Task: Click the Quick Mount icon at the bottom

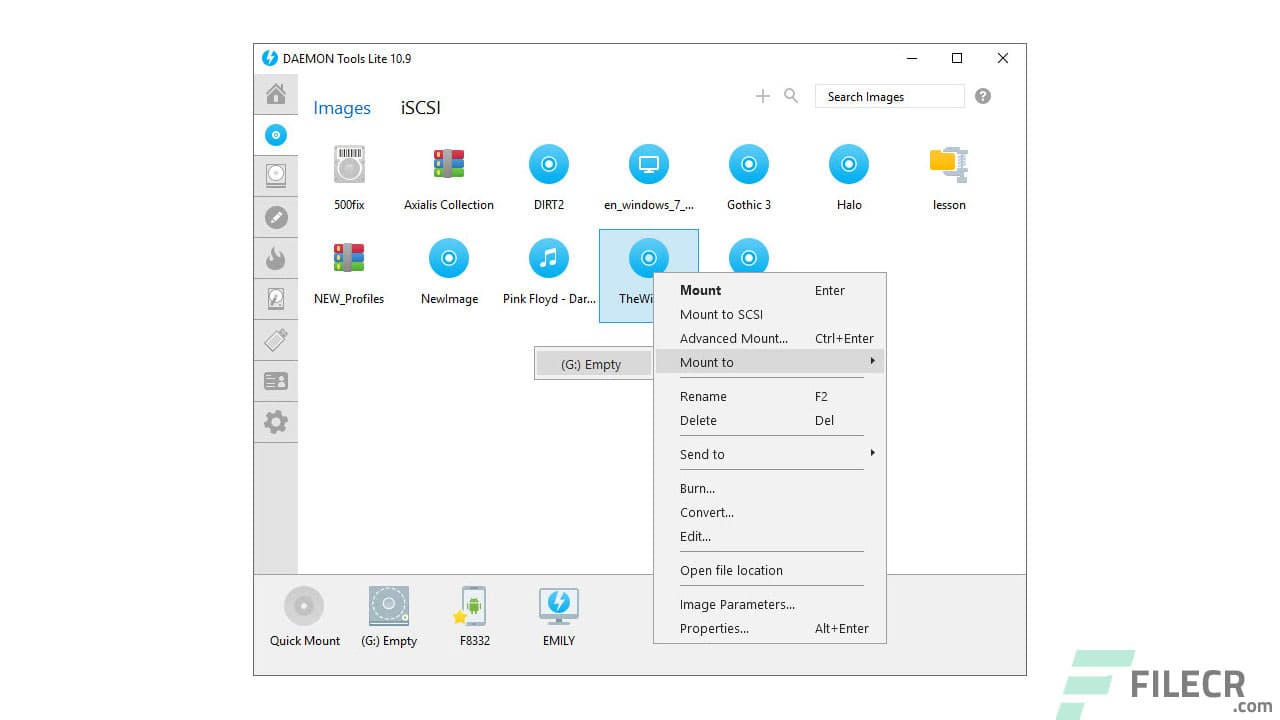Action: pos(303,605)
